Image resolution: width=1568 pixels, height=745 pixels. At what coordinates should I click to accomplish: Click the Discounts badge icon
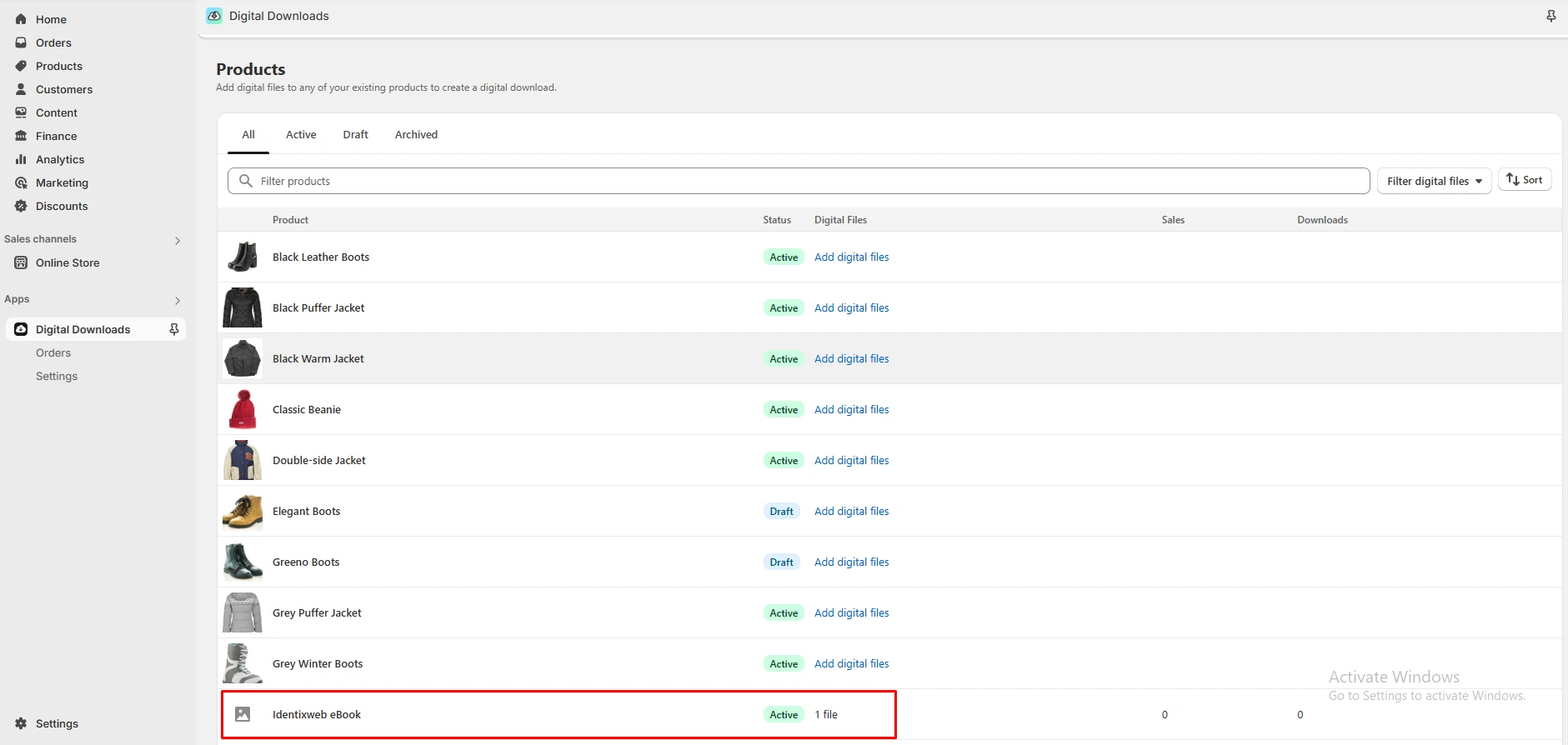click(x=21, y=206)
